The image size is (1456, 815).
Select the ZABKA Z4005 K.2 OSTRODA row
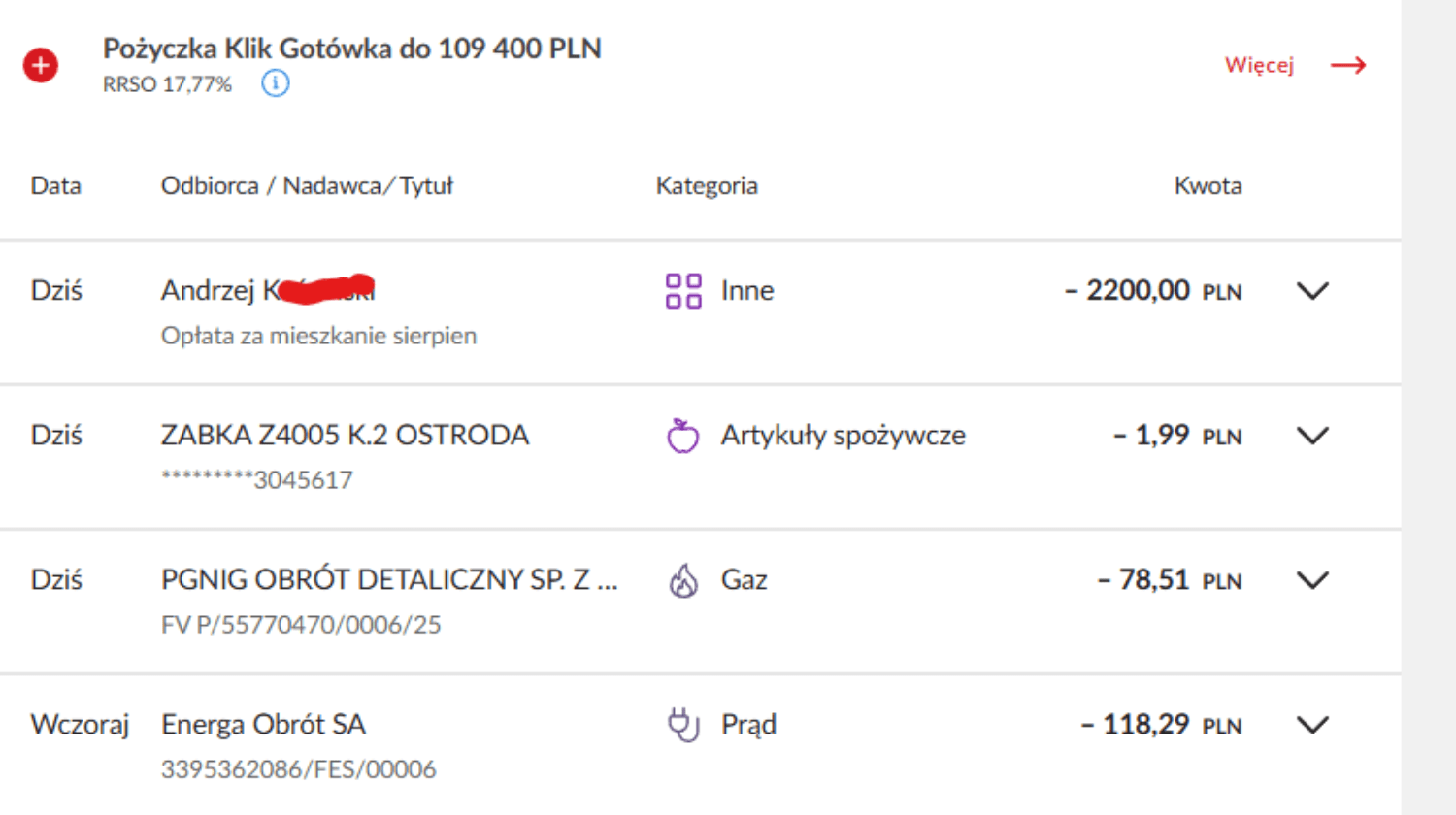click(700, 457)
